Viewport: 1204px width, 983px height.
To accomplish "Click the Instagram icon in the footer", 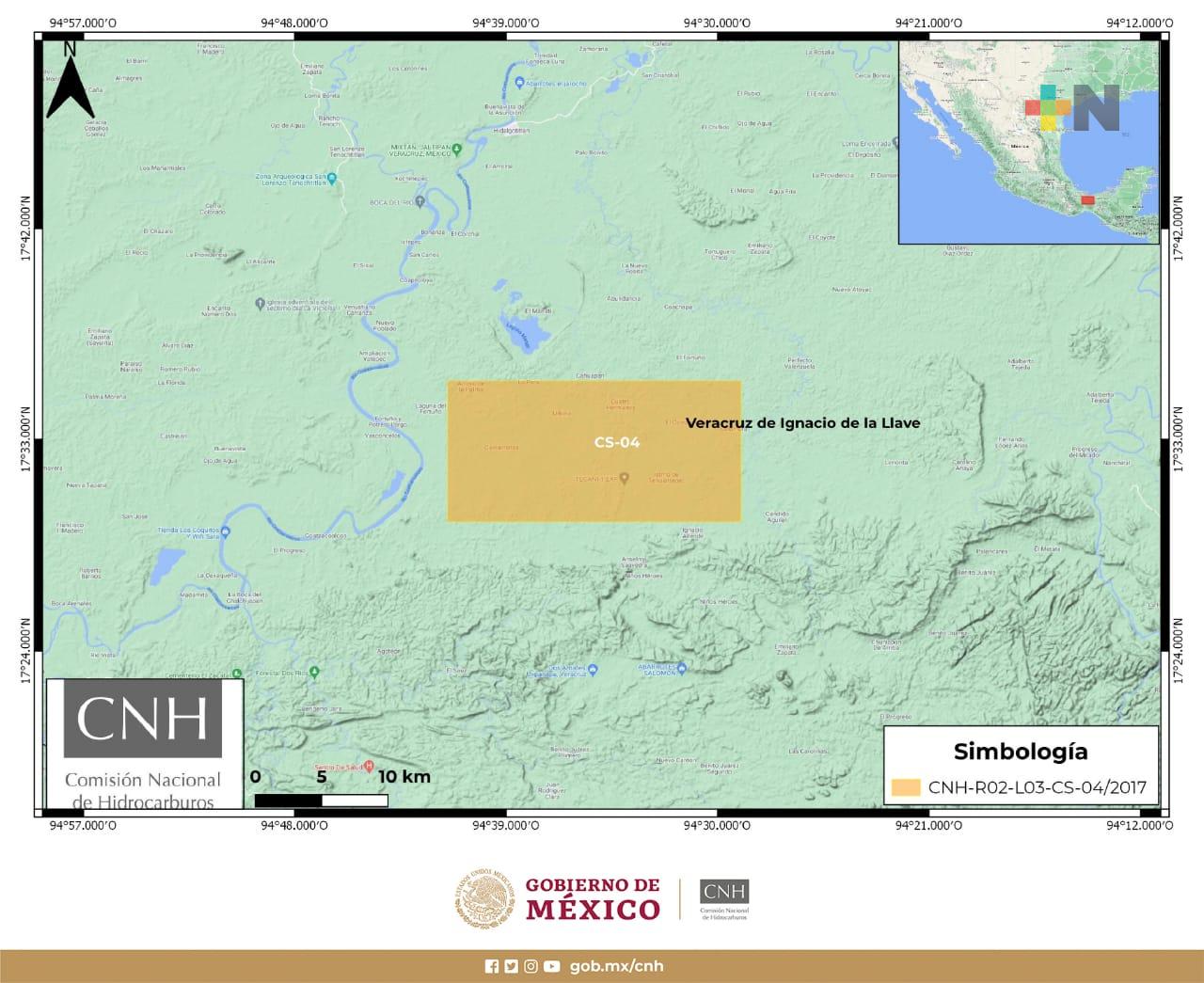I will 531,966.
